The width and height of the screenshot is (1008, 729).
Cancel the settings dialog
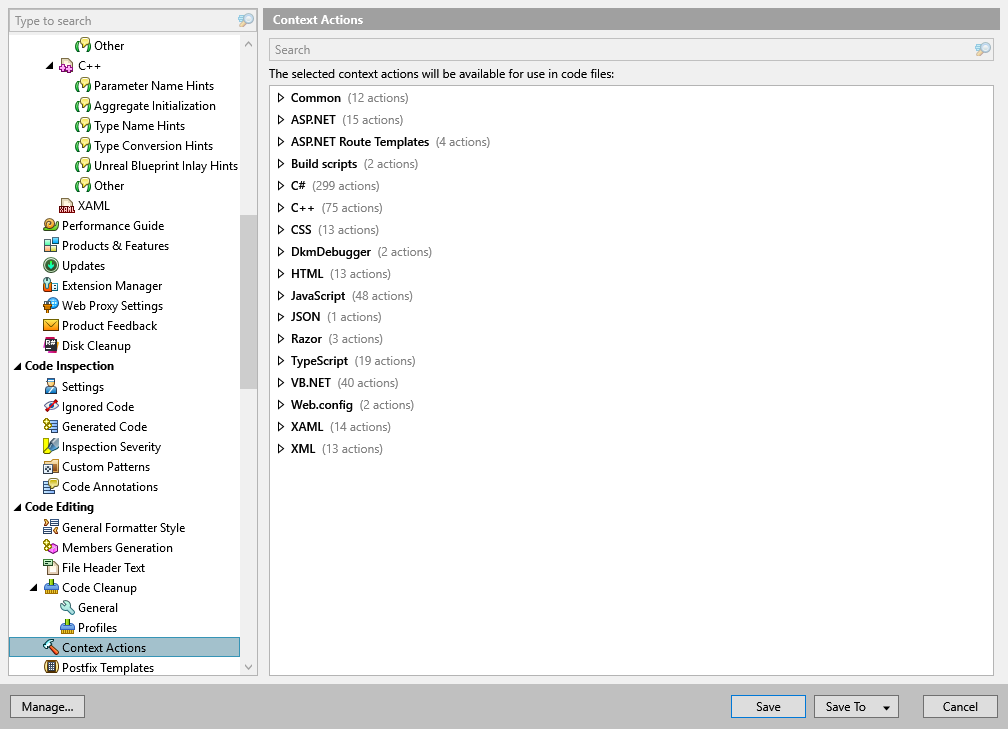click(959, 706)
